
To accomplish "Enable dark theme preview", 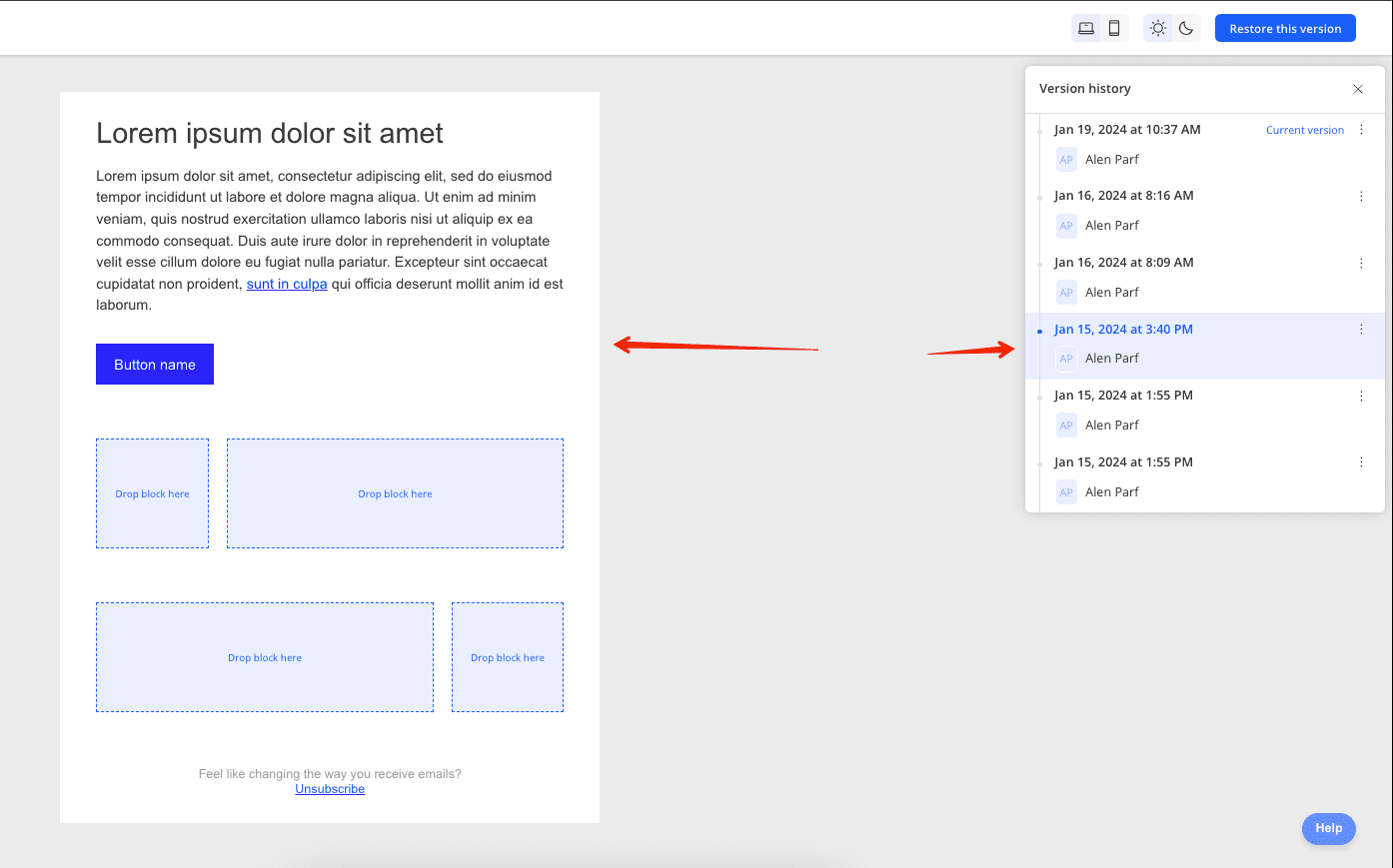I will point(1186,28).
